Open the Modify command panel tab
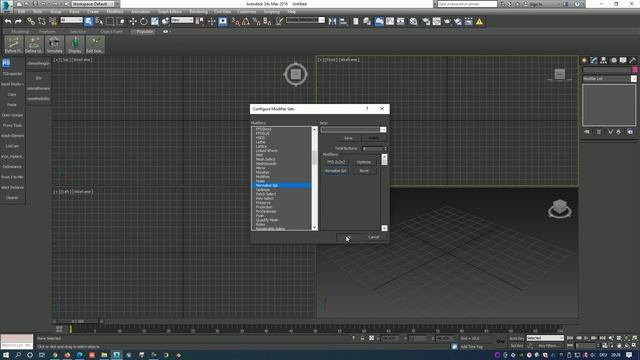Viewport: 640px width, 360px height. (594, 60)
